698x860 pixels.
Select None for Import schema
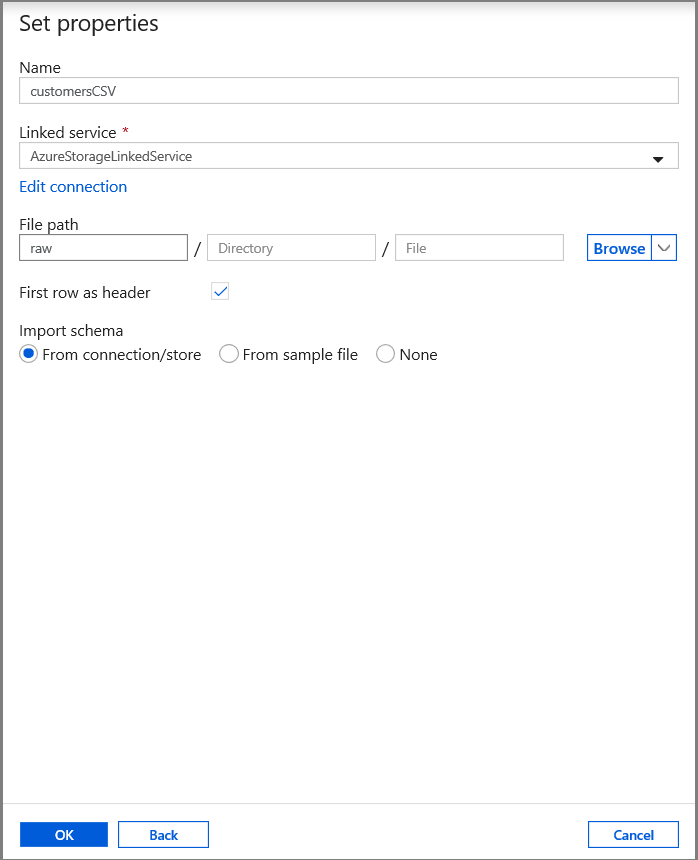click(x=386, y=354)
